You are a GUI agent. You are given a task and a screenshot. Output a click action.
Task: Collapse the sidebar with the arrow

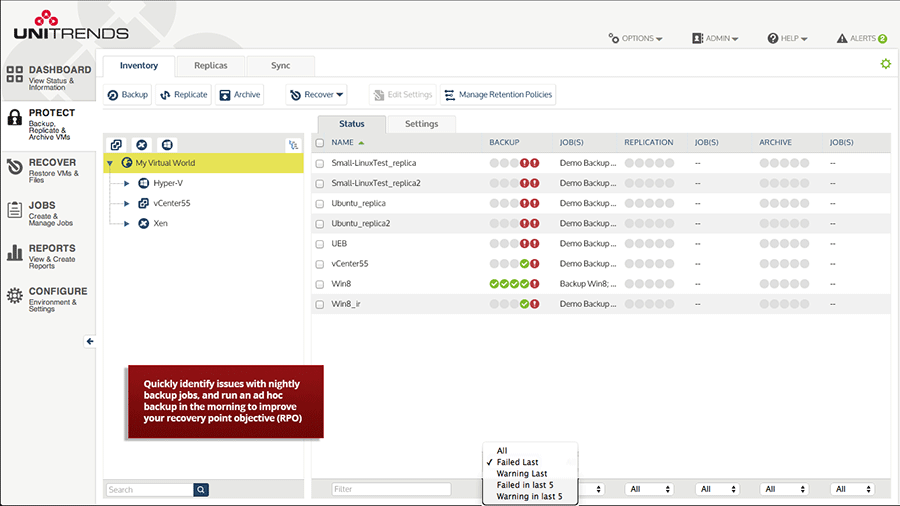click(x=90, y=341)
